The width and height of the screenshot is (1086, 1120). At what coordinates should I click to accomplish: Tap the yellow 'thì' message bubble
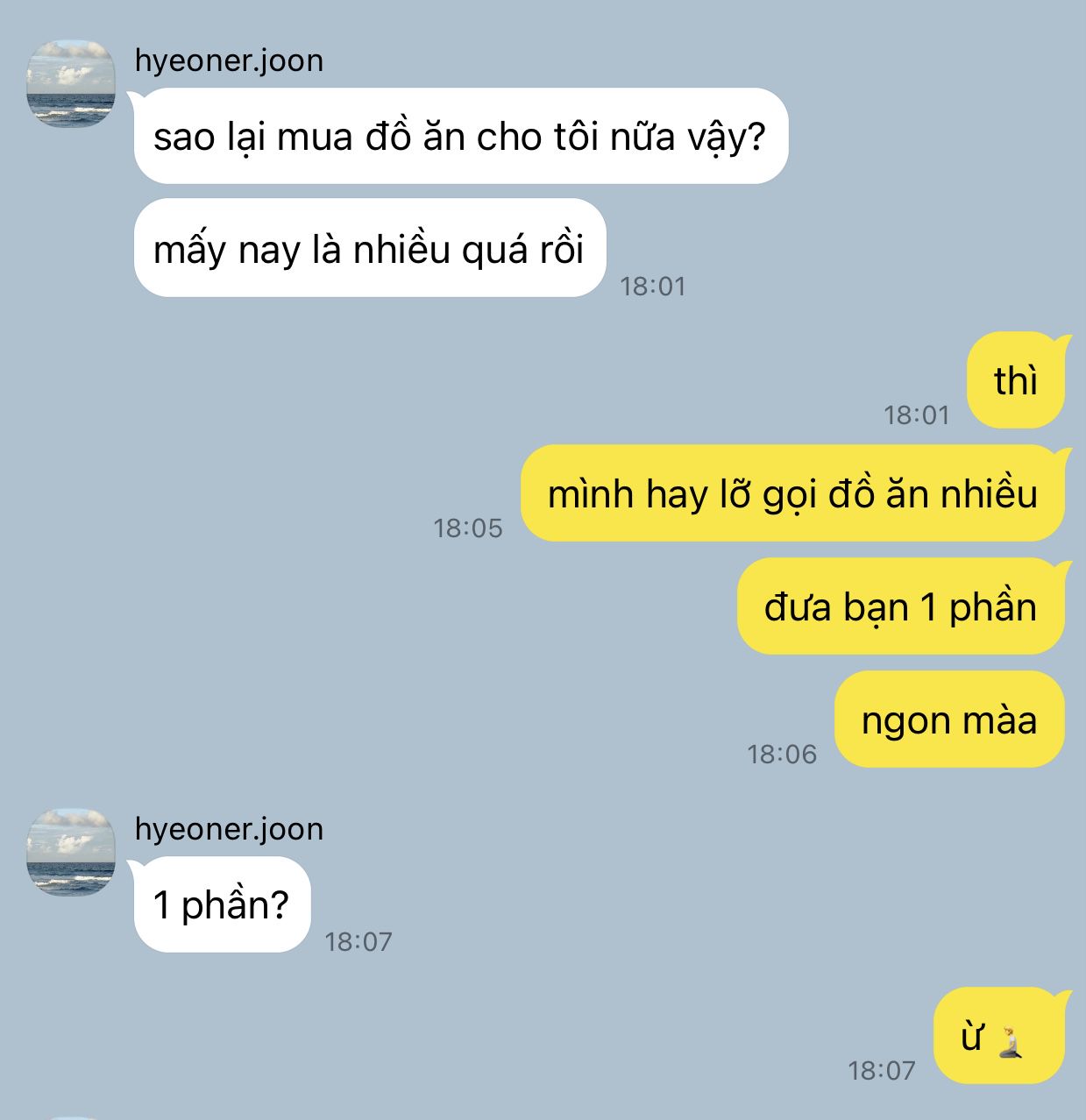[1016, 381]
